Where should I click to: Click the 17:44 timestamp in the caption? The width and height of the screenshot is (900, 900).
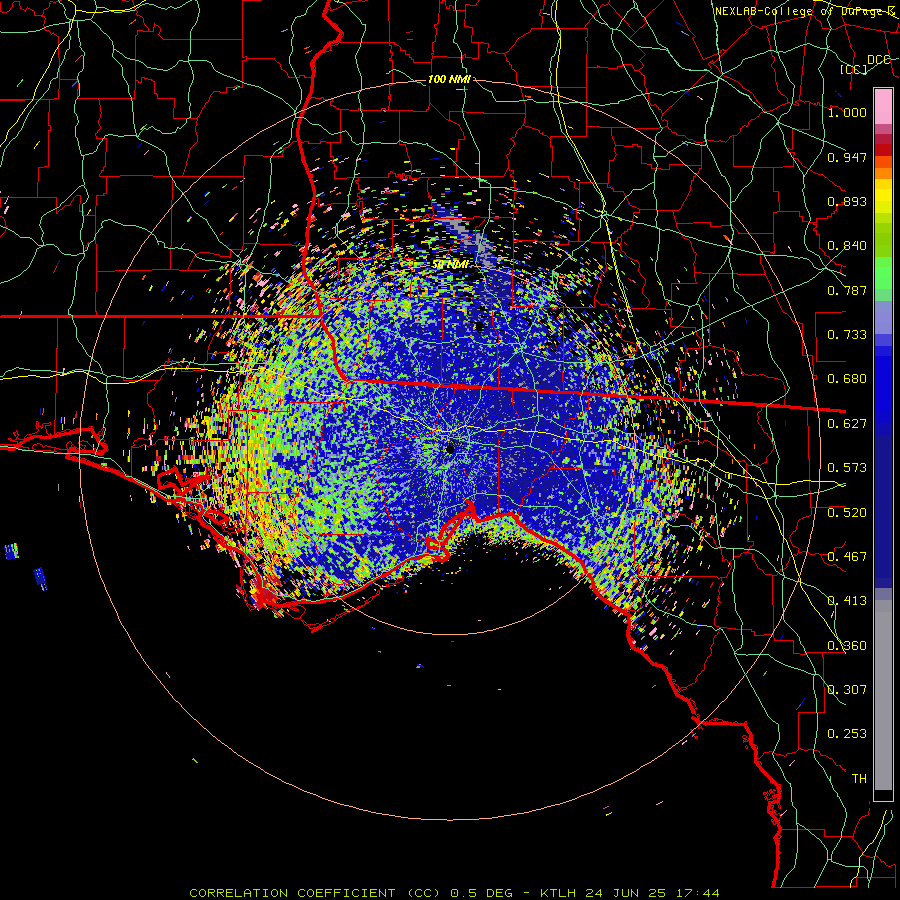(x=700, y=893)
